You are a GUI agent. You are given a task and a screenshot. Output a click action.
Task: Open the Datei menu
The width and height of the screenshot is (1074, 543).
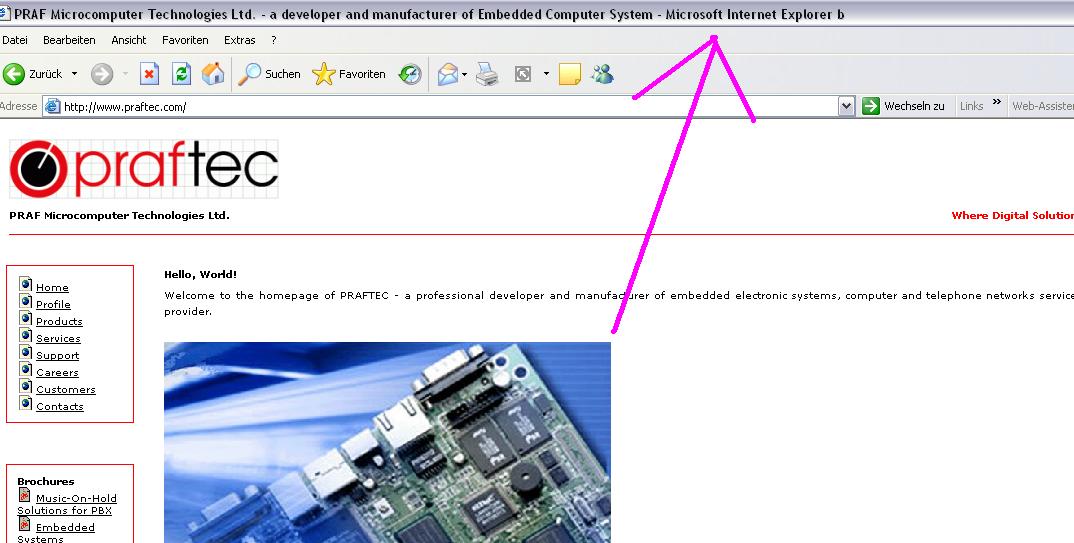point(15,40)
